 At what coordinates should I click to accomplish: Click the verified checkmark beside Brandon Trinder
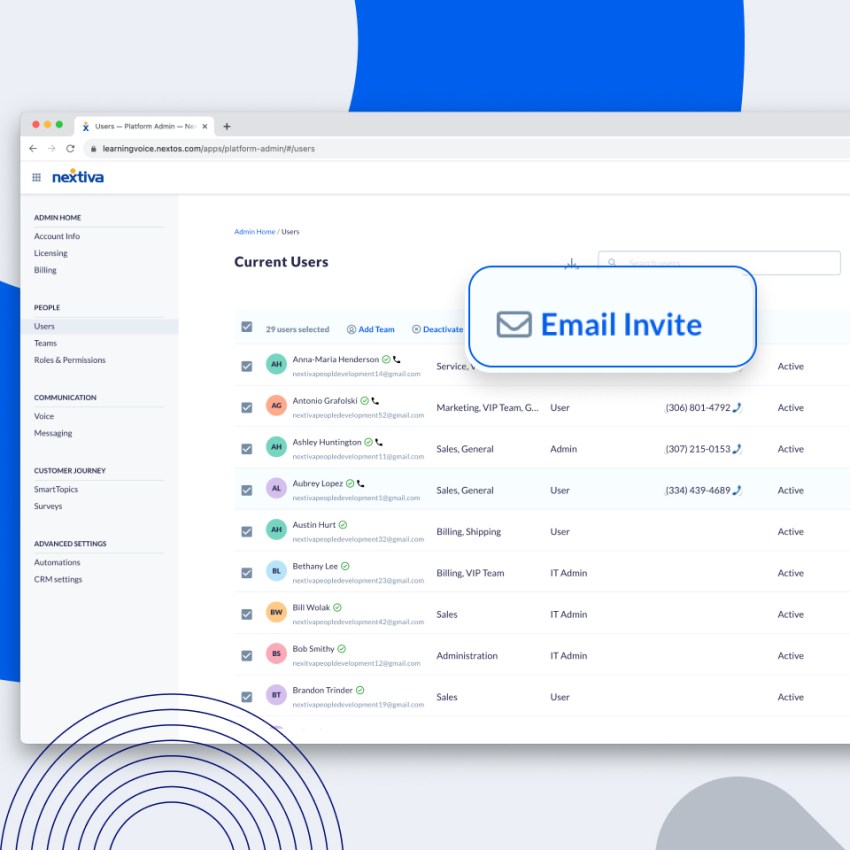360,690
